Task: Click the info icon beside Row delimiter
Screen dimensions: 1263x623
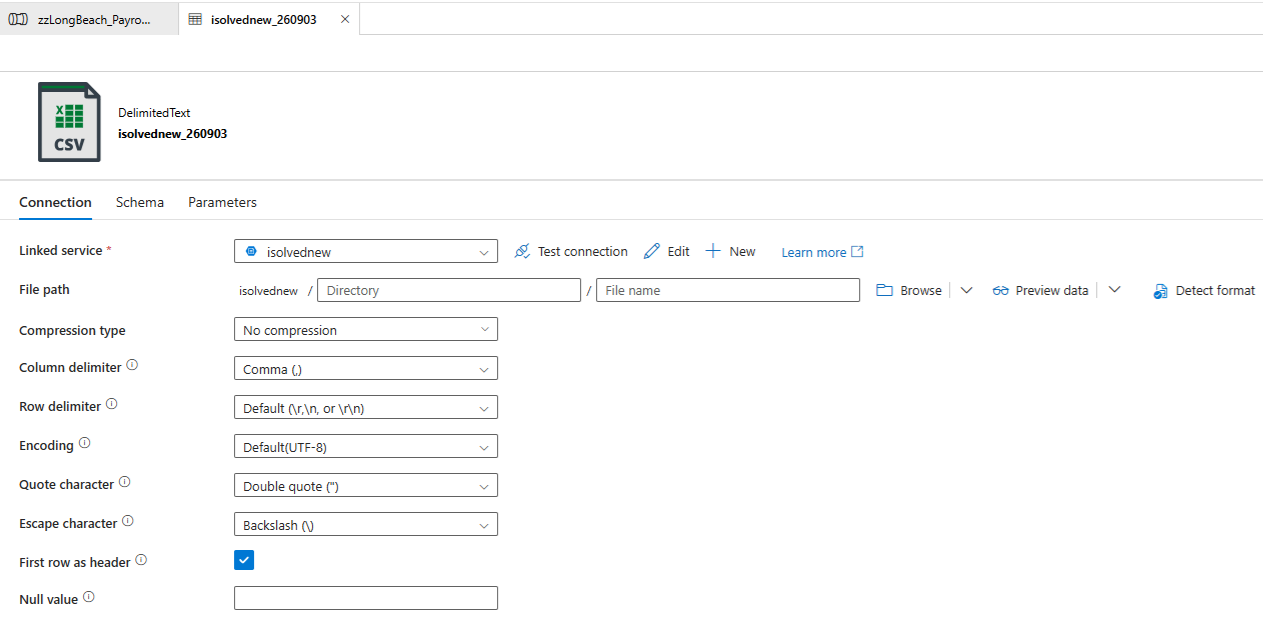Action: pos(112,405)
